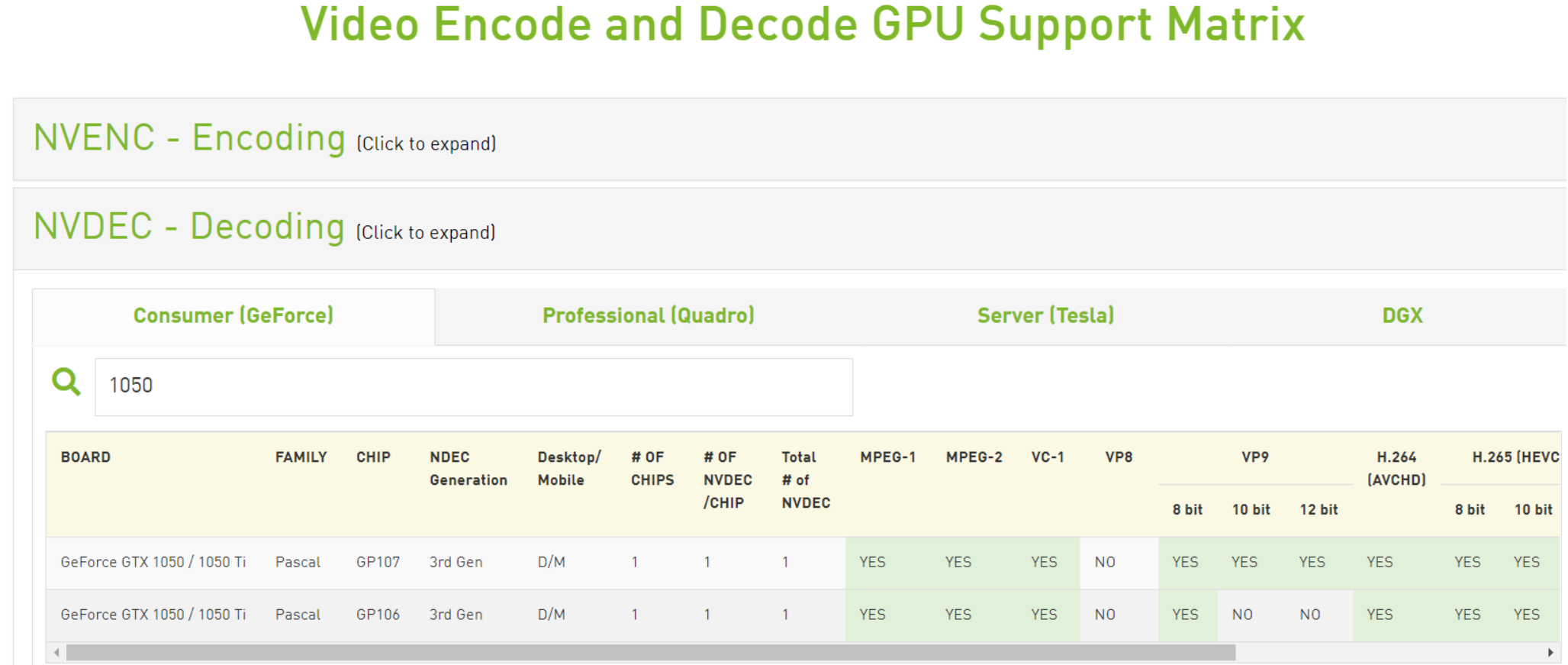1568x665 pixels.
Task: Click the horizontal scrollbar thumb of the table
Action: [x=651, y=653]
